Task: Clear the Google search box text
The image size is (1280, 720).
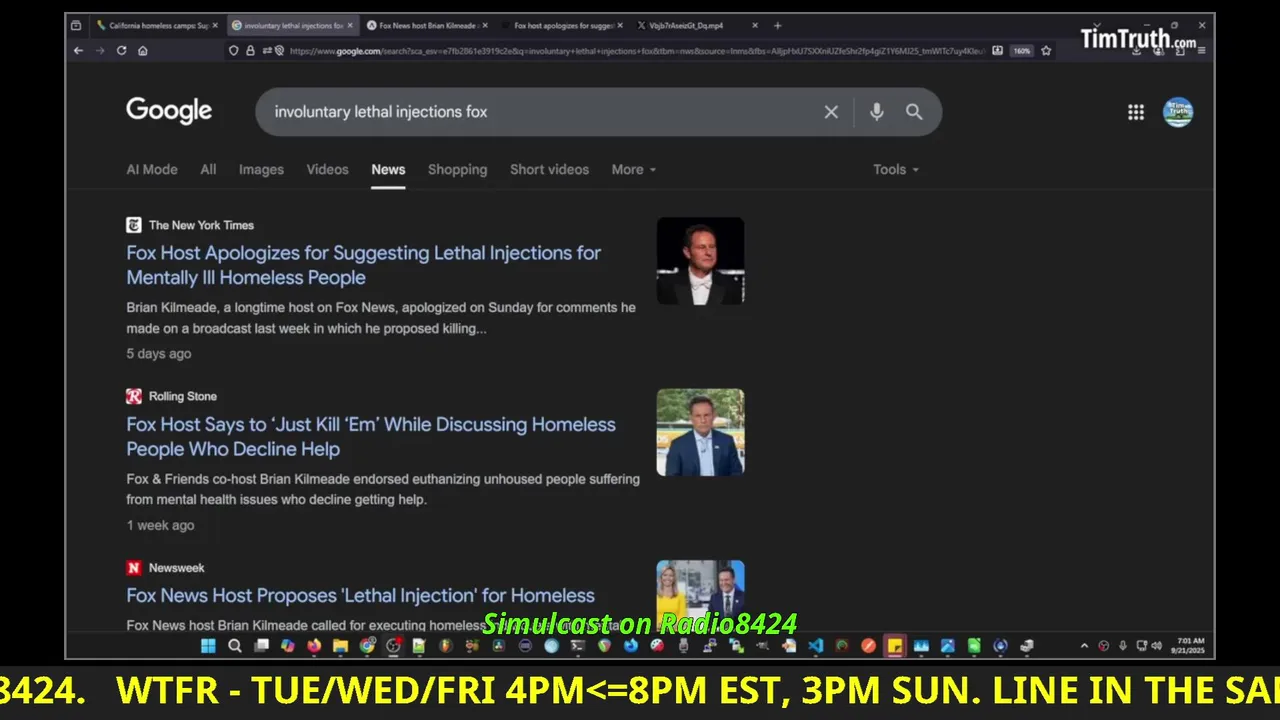Action: 831,112
